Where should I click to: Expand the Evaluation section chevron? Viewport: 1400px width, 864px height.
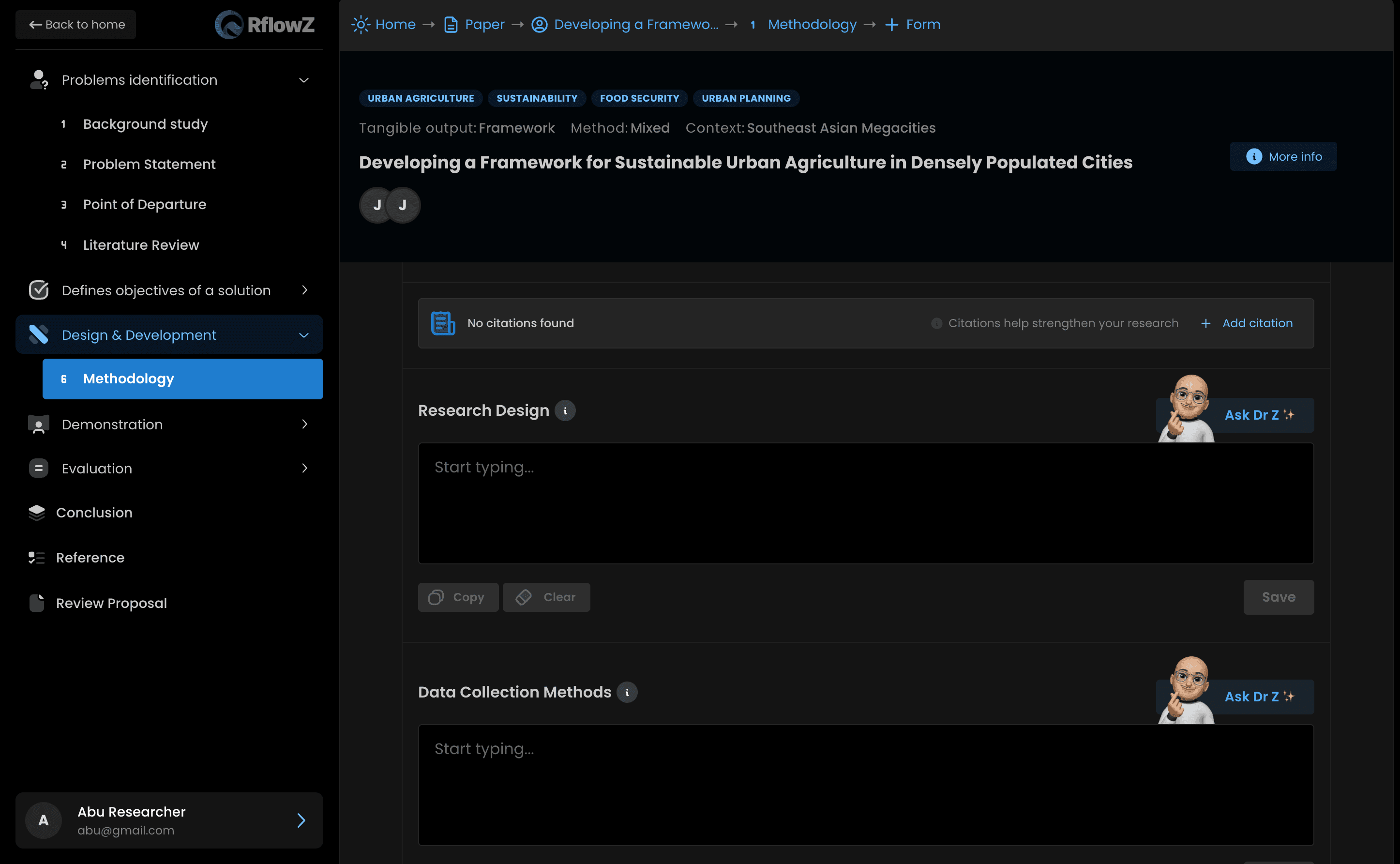click(x=304, y=468)
